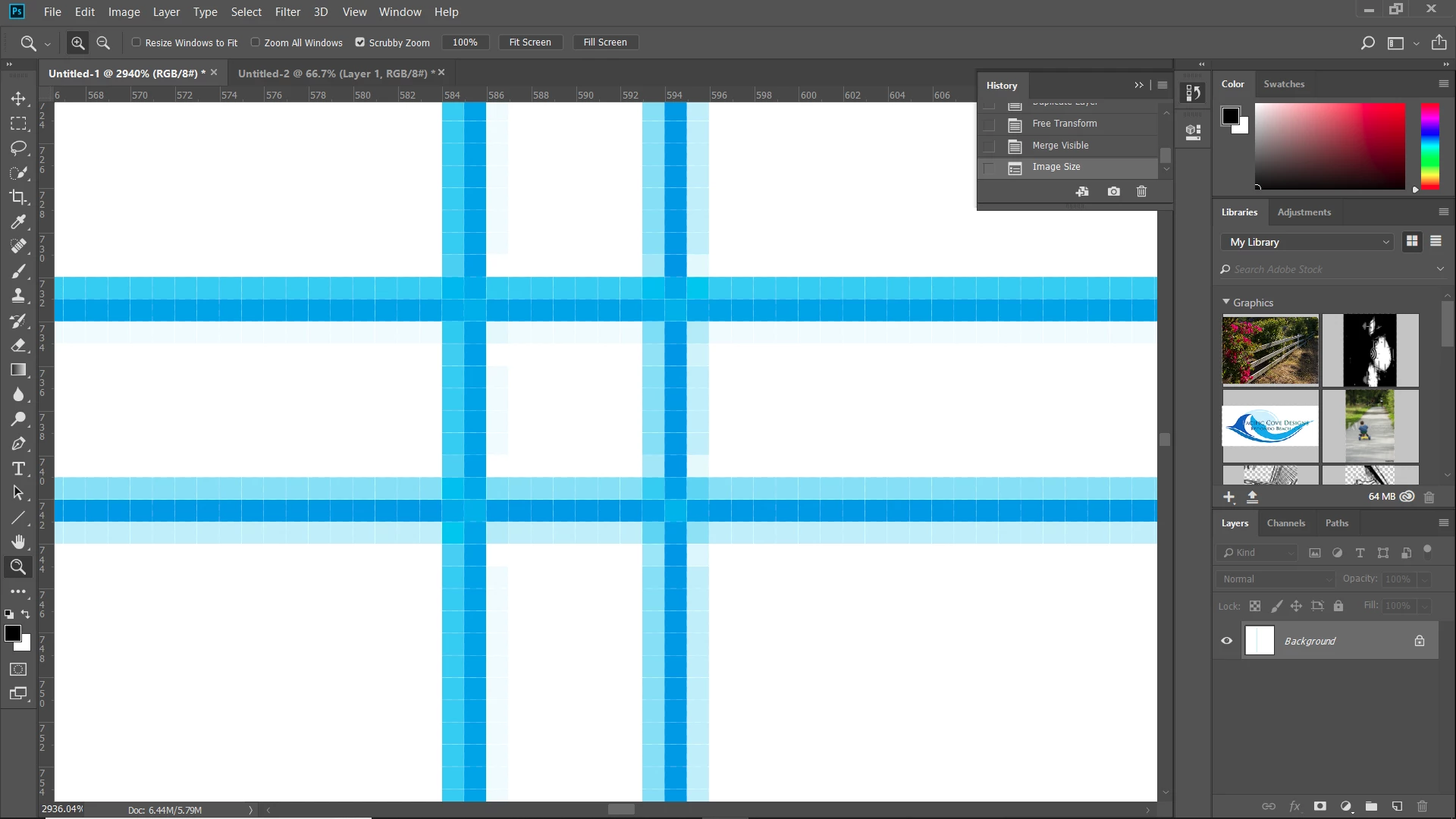
Task: Select the Crop tool
Action: point(18,197)
